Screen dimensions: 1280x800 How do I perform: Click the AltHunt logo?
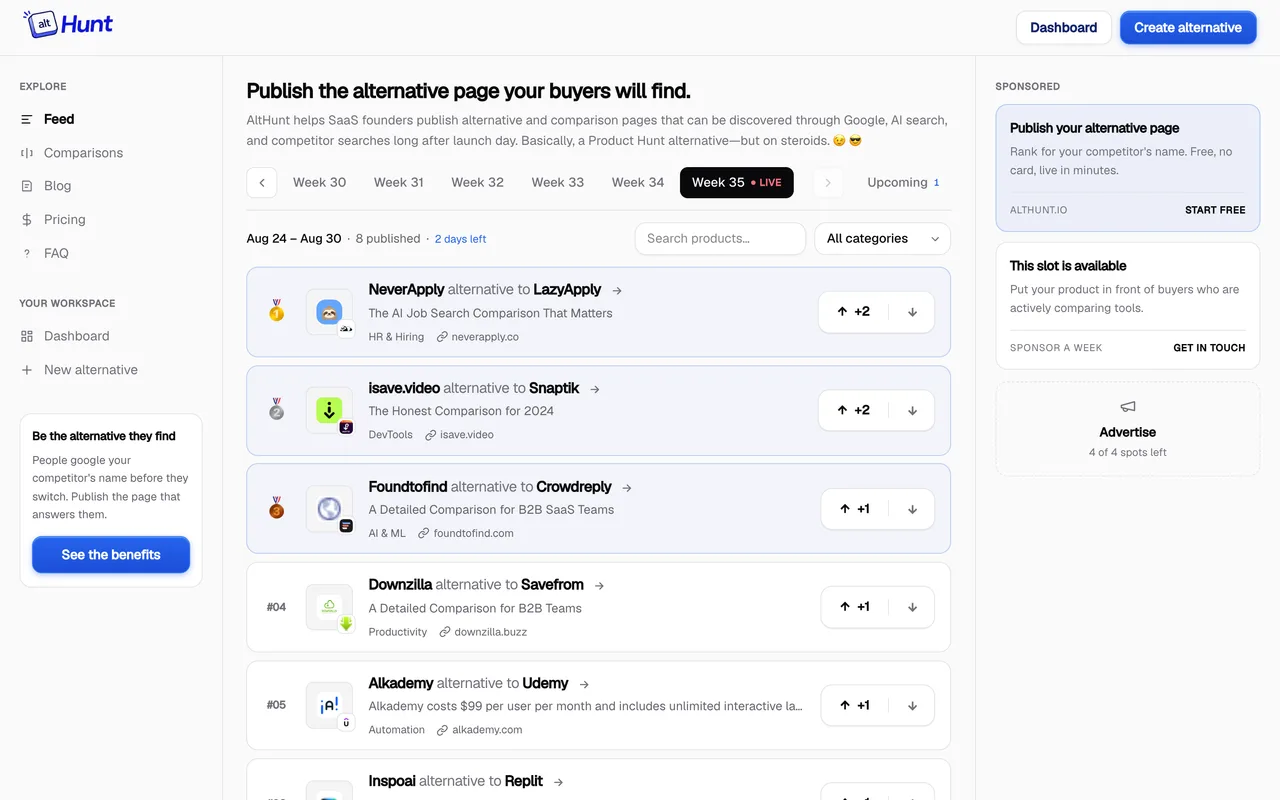pyautogui.click(x=68, y=25)
